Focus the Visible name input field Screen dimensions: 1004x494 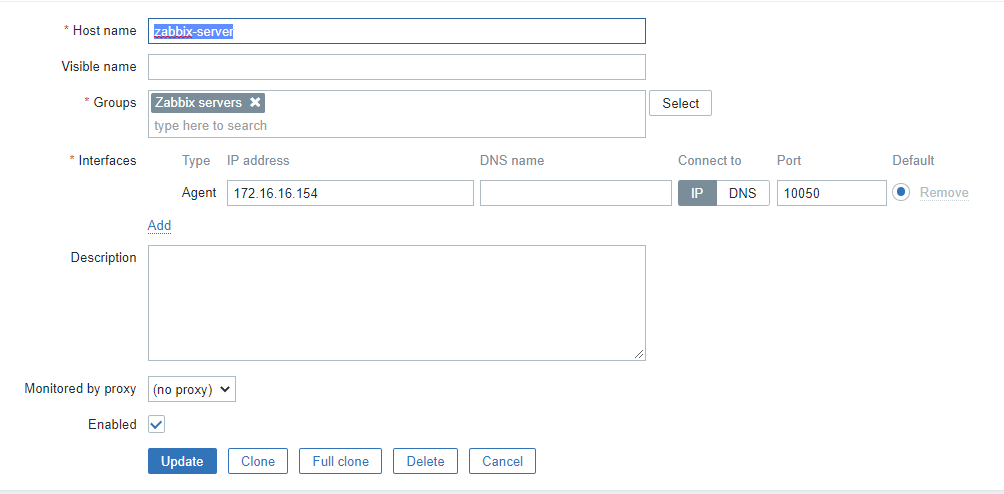(x=397, y=67)
